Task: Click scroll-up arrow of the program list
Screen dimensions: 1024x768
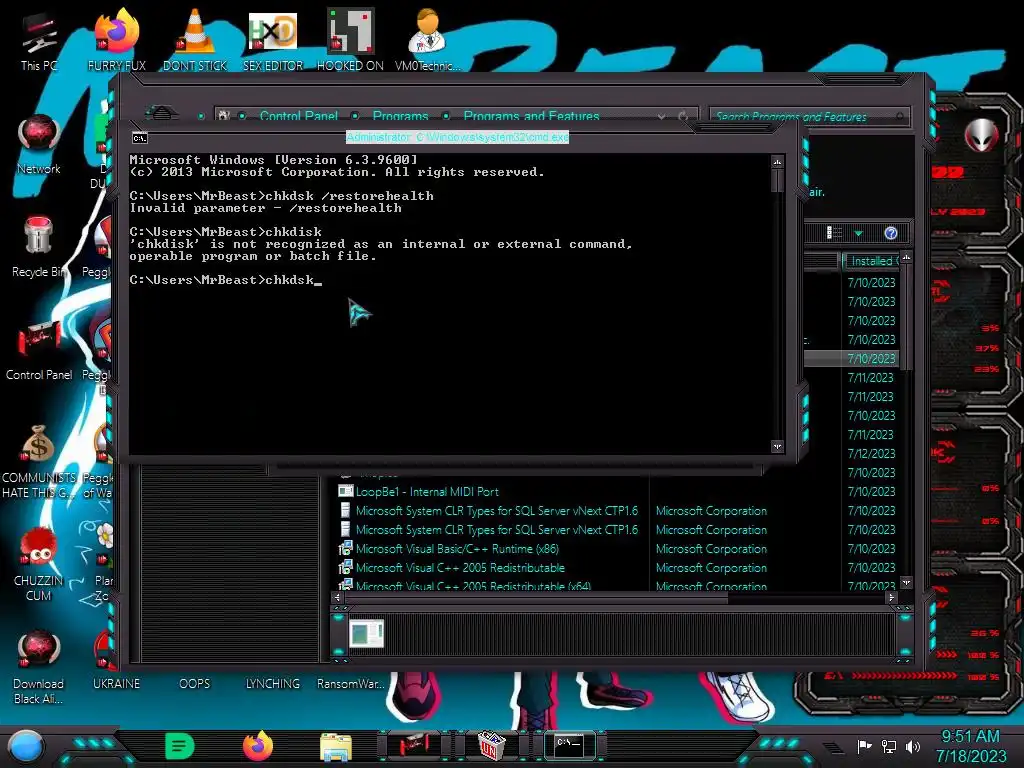Action: [x=906, y=258]
